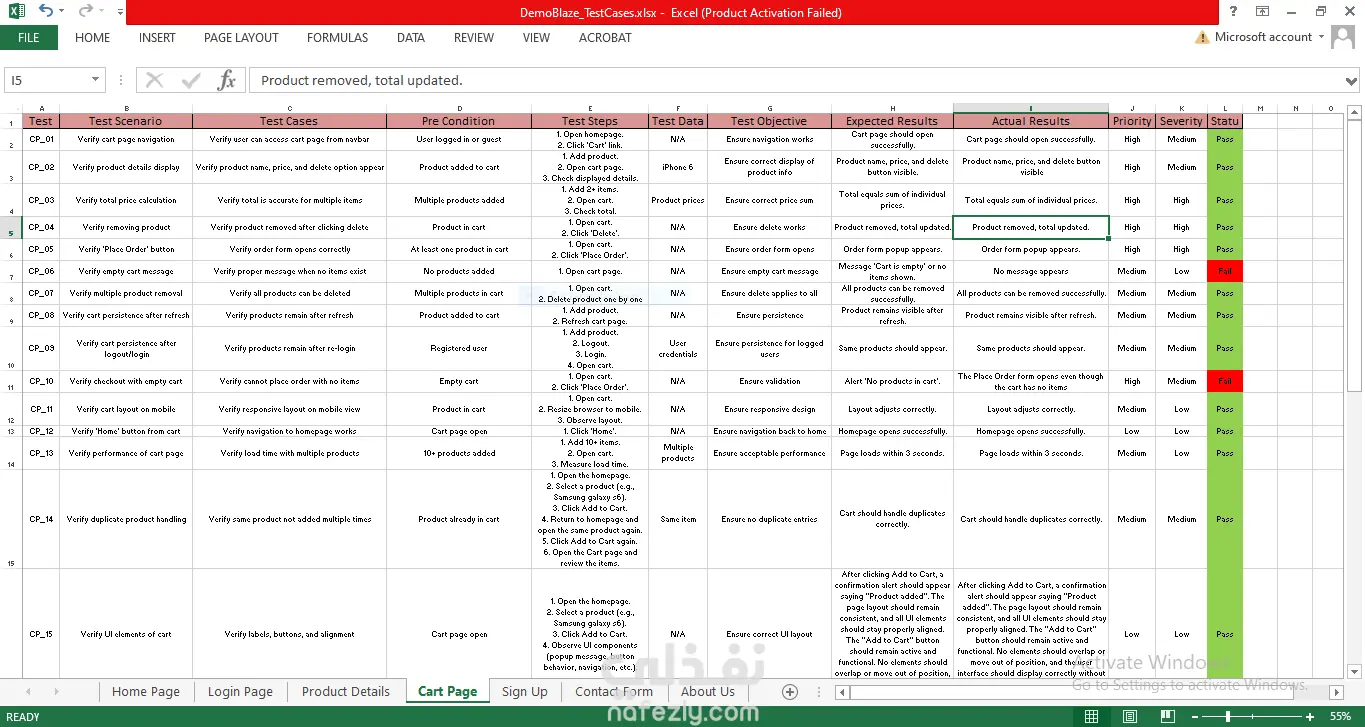
Task: Switch to the Login Page sheet tab
Action: point(240,691)
